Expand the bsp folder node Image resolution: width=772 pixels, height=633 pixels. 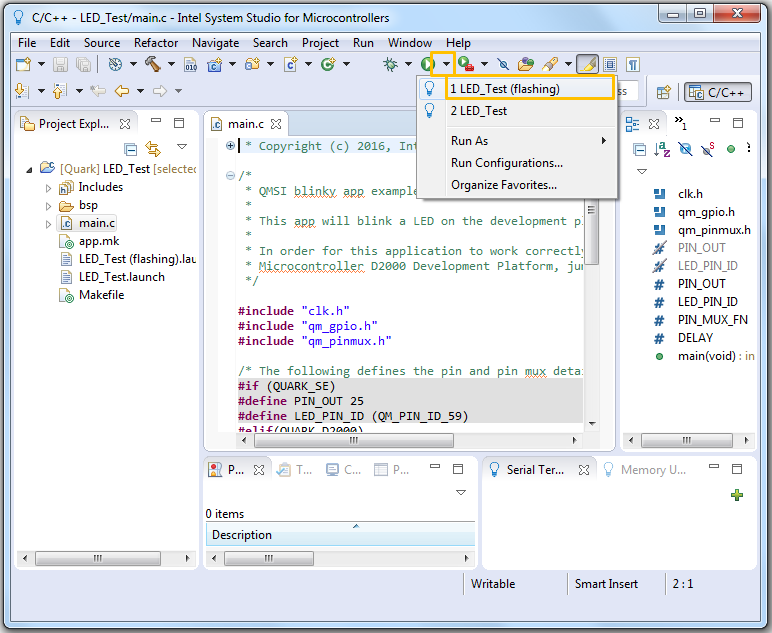48,206
